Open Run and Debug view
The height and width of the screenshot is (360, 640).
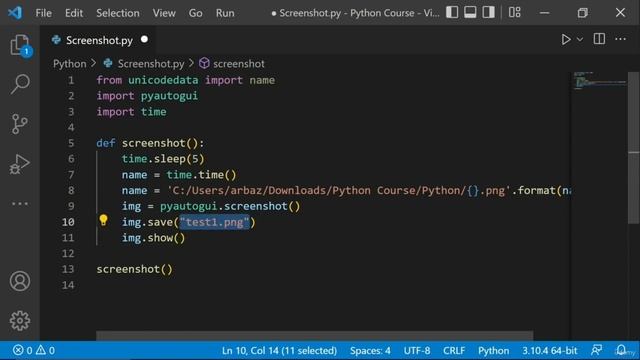click(x=20, y=164)
